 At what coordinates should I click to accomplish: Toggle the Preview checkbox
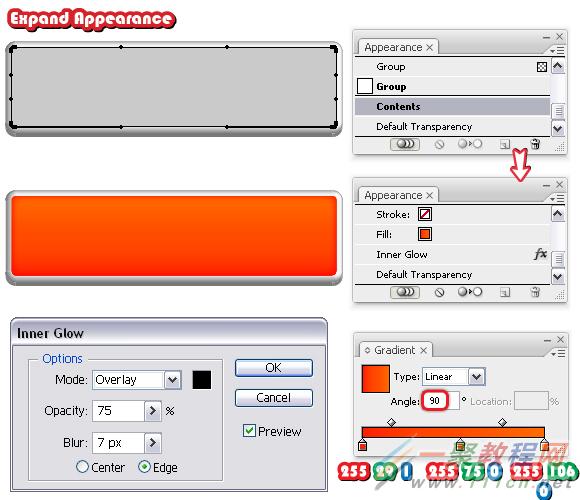249,430
